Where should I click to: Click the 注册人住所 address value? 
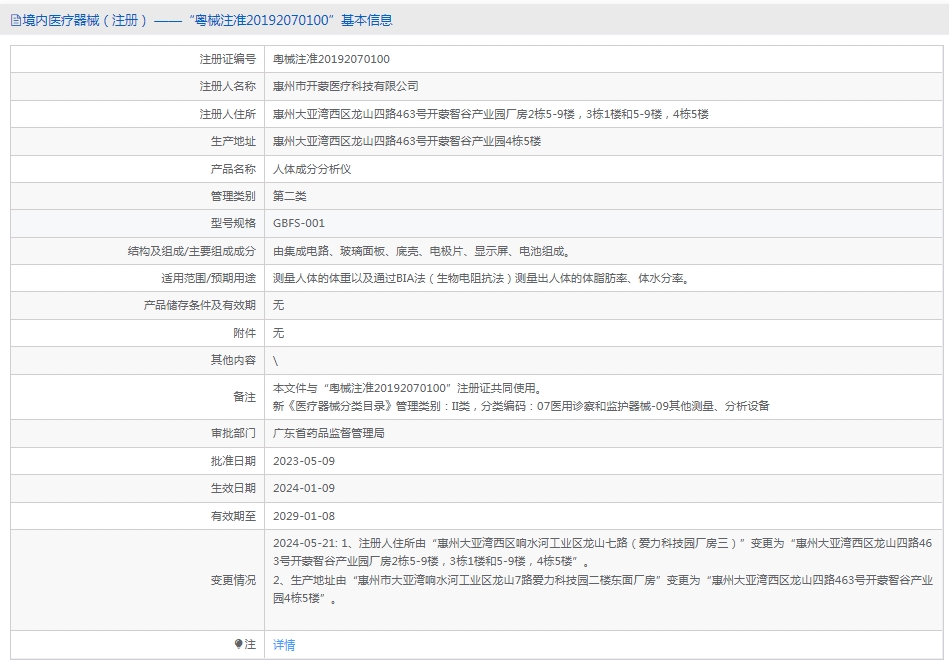point(490,114)
